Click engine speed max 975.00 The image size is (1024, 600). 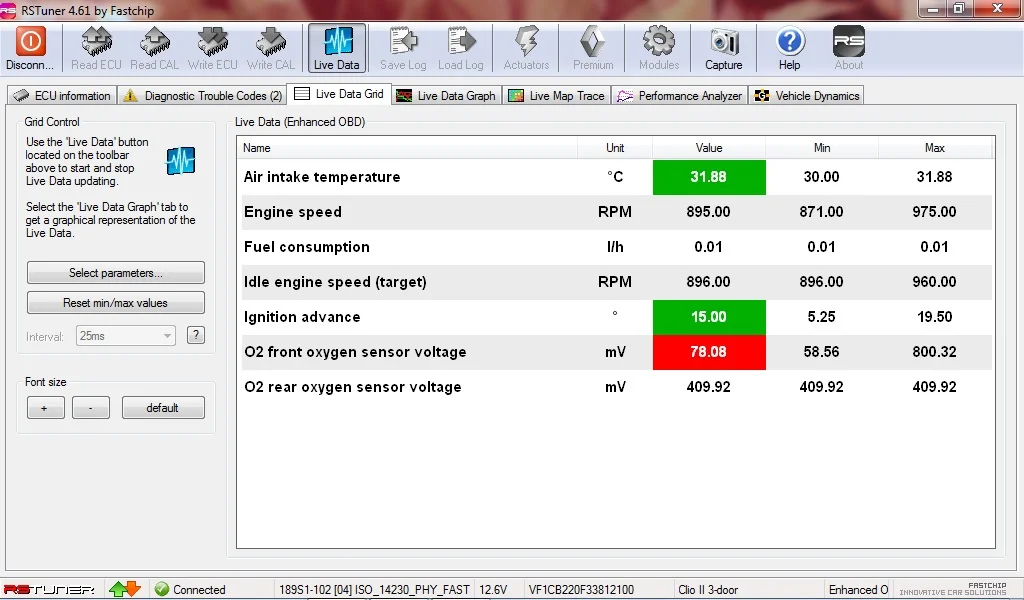[x=935, y=212]
